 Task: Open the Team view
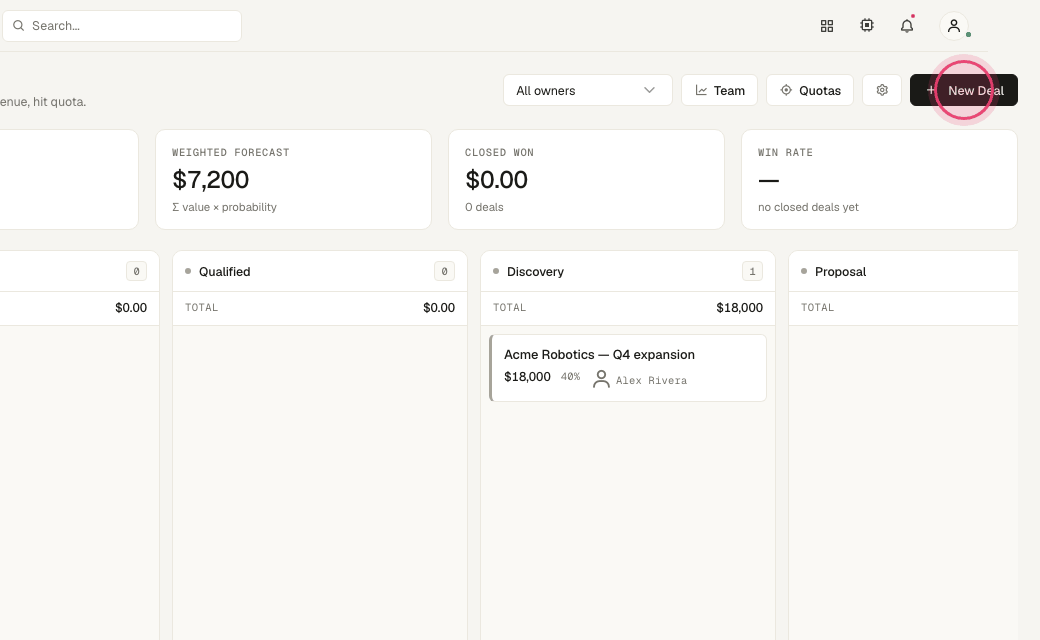720,90
